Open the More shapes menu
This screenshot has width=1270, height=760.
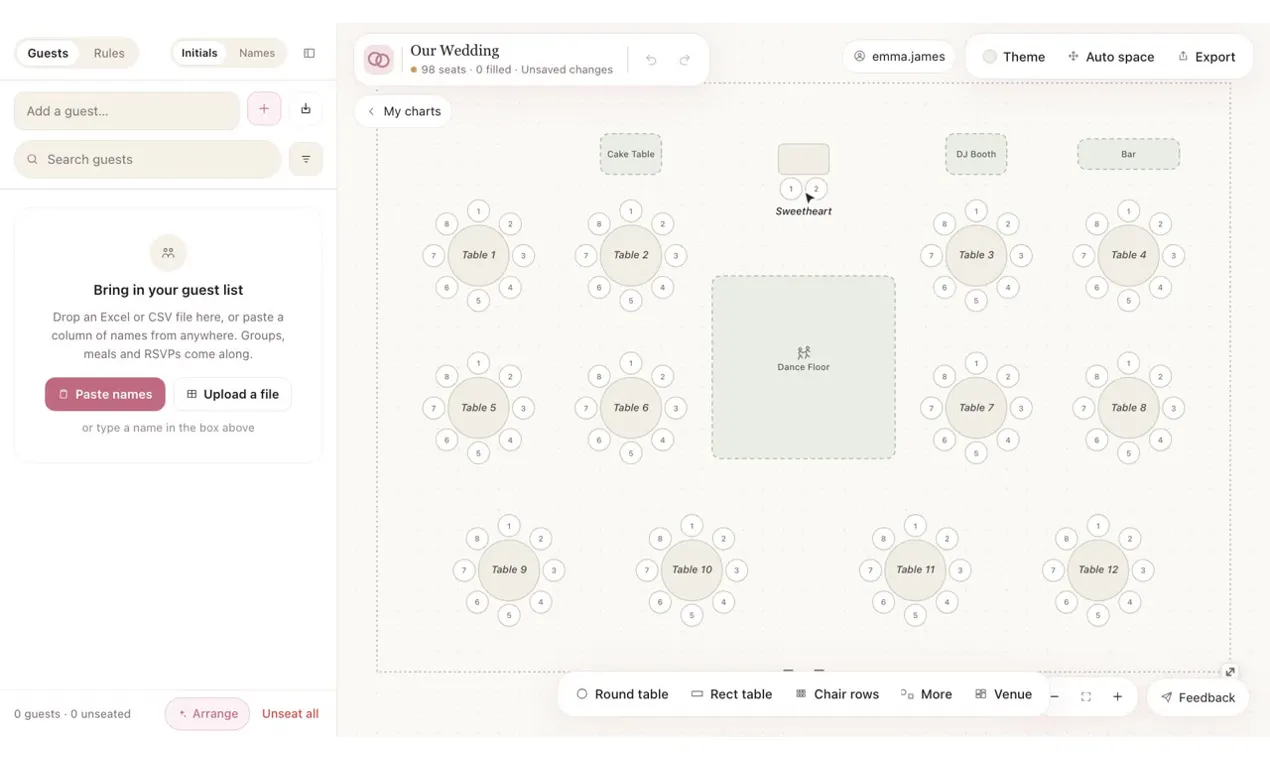[926, 694]
